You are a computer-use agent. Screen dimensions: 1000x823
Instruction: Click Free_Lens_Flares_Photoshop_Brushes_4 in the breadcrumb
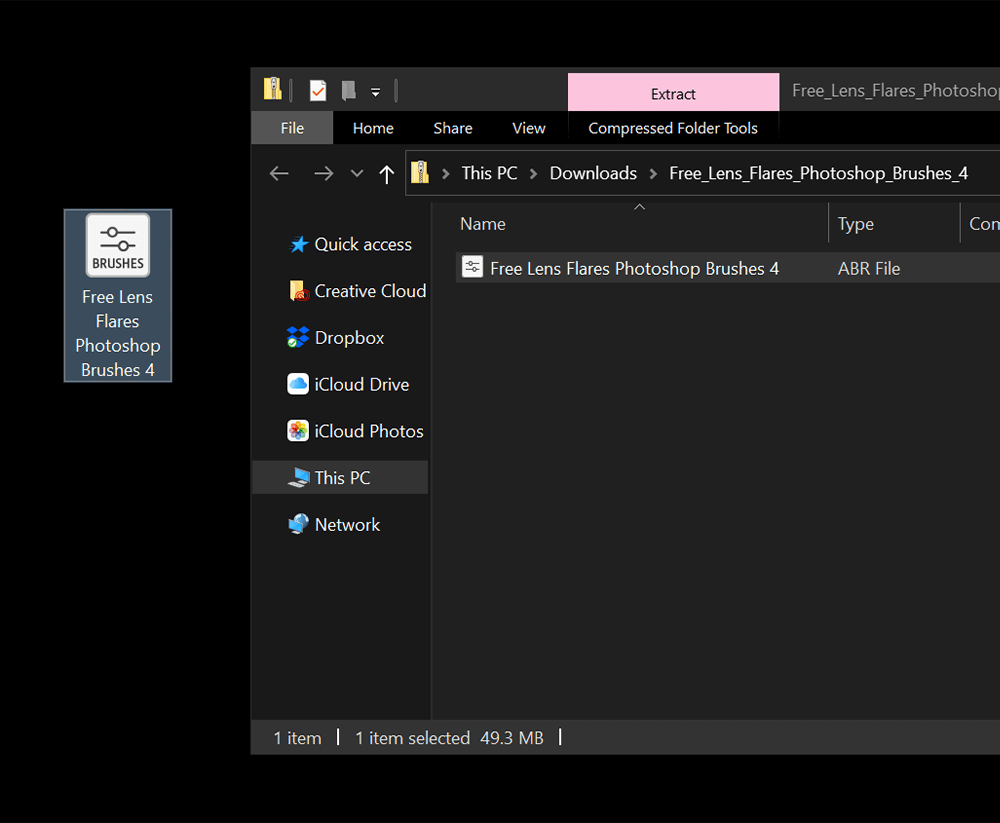(818, 174)
